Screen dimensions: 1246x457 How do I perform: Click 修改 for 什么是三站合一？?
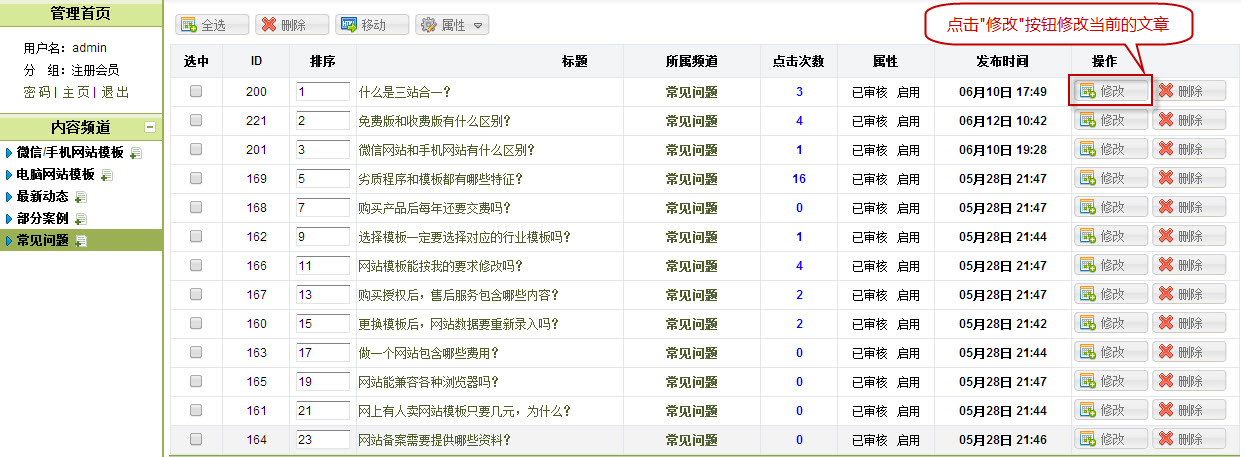1110,91
